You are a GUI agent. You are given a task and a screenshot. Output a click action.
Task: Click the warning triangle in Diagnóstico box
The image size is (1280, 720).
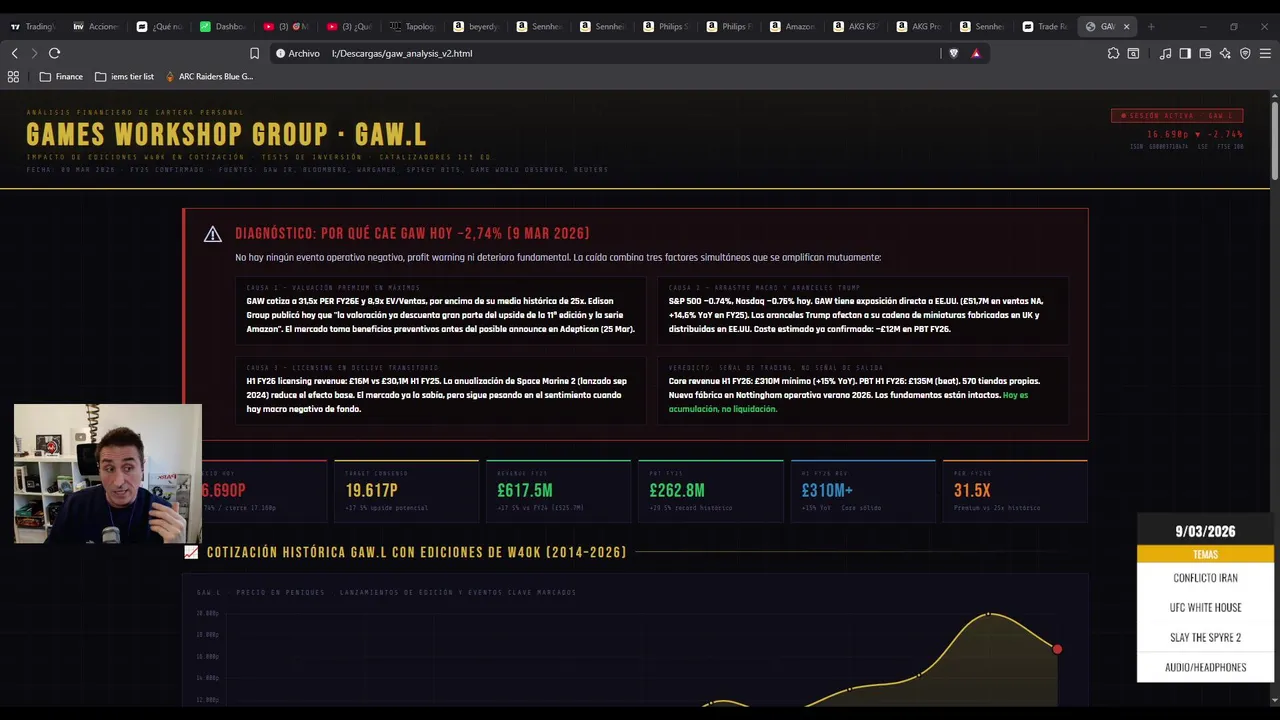point(212,234)
